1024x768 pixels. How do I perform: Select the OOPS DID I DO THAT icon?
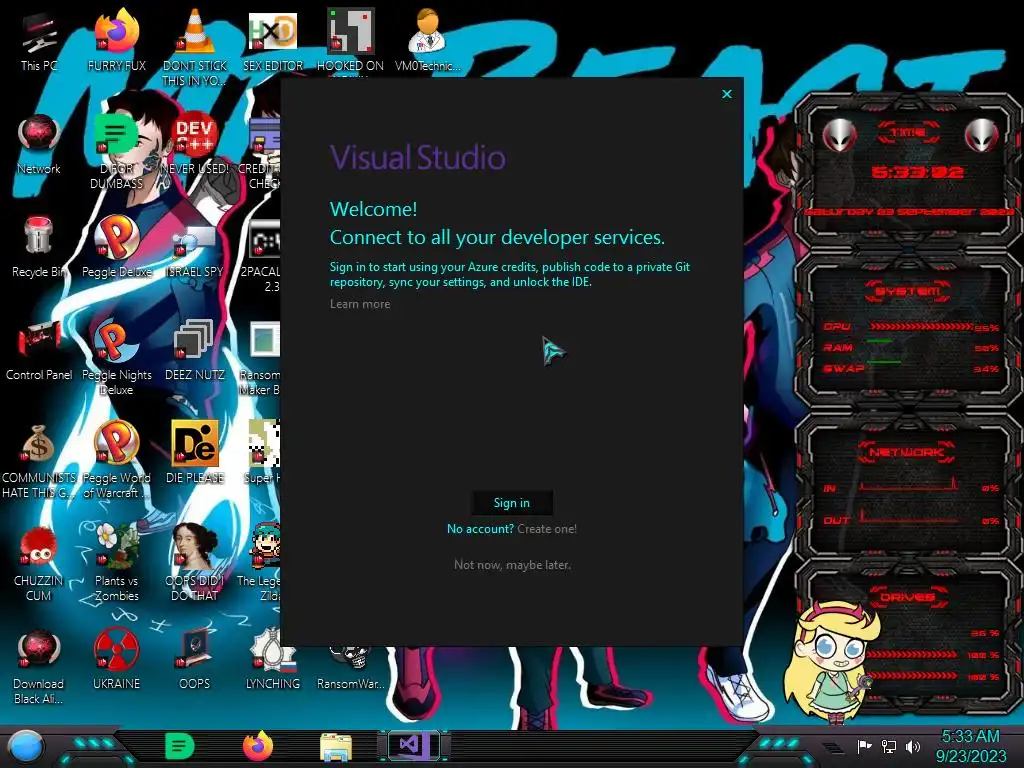pyautogui.click(x=195, y=562)
